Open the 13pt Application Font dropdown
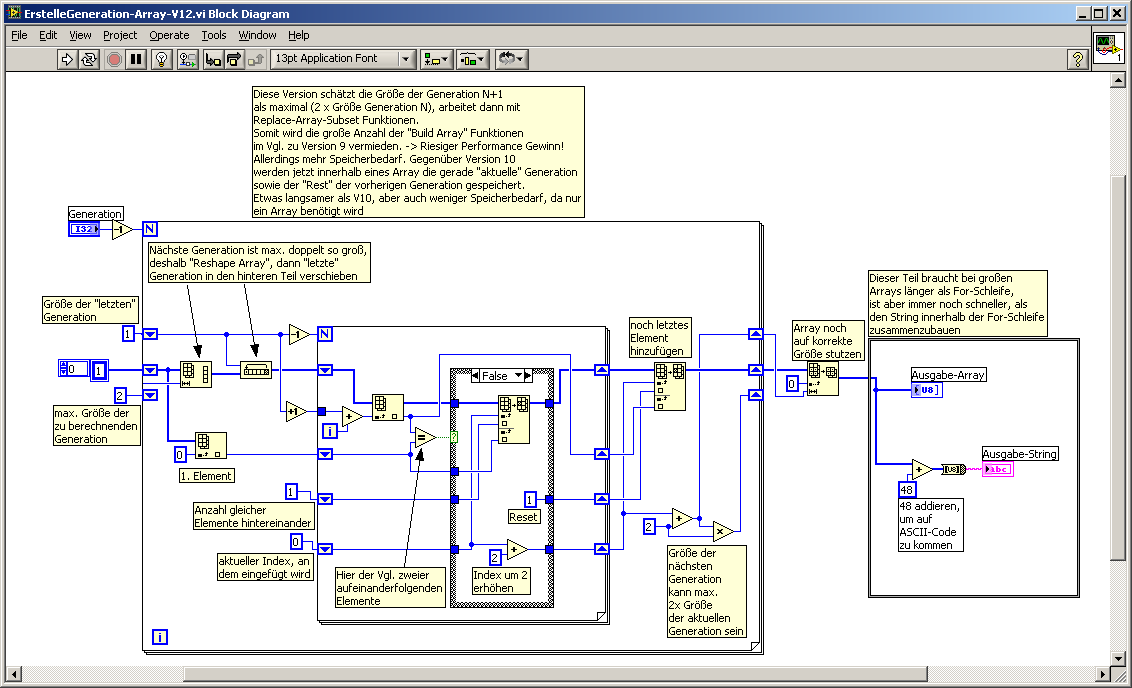Image resolution: width=1132 pixels, height=688 pixels. (x=343, y=60)
